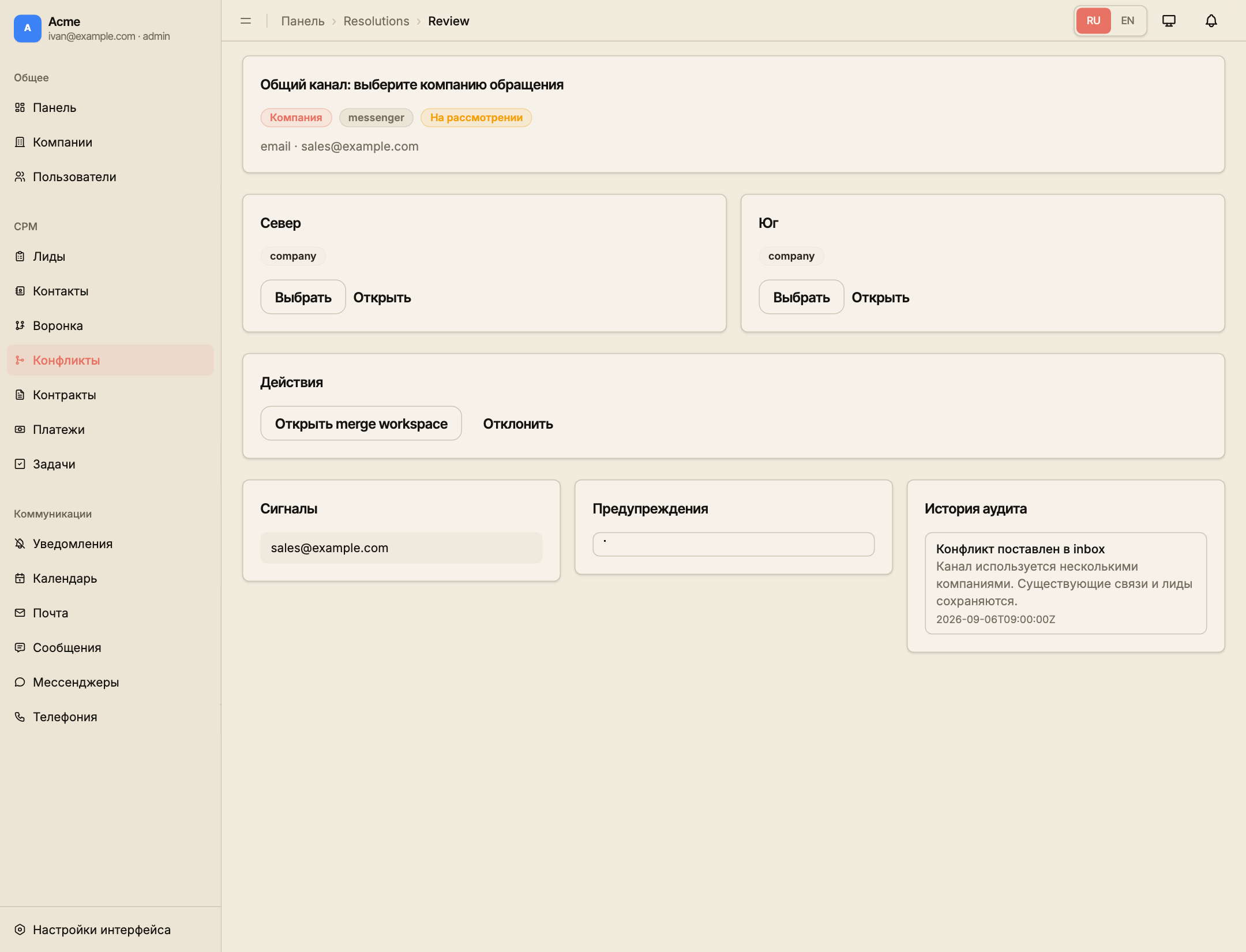Click the Сообщения chat icon
Viewport: 1246px width, 952px height.
[x=20, y=647]
